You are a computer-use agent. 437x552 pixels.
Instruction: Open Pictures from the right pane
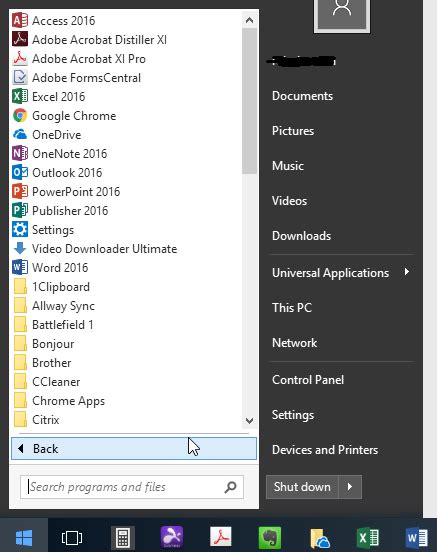tap(293, 131)
